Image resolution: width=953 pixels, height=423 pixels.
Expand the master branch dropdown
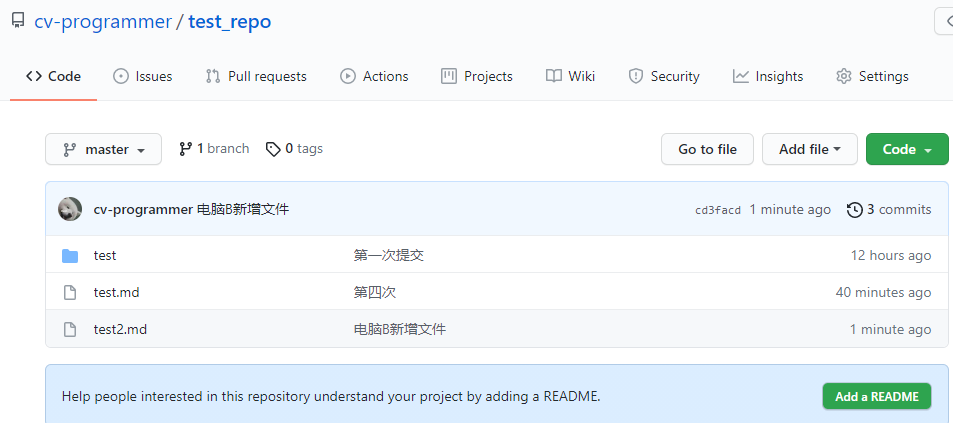pos(104,149)
